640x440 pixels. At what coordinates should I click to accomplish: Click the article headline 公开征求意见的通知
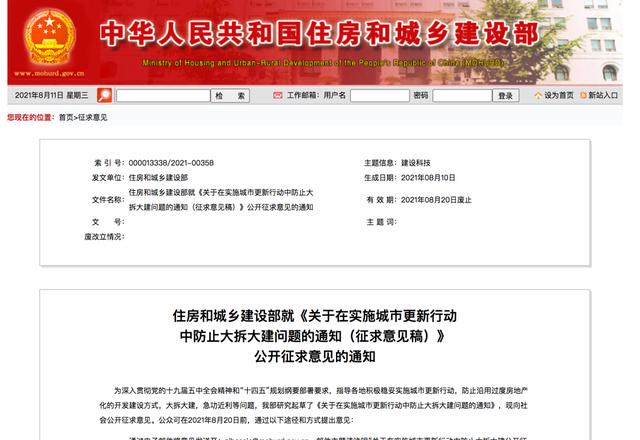click(315, 356)
